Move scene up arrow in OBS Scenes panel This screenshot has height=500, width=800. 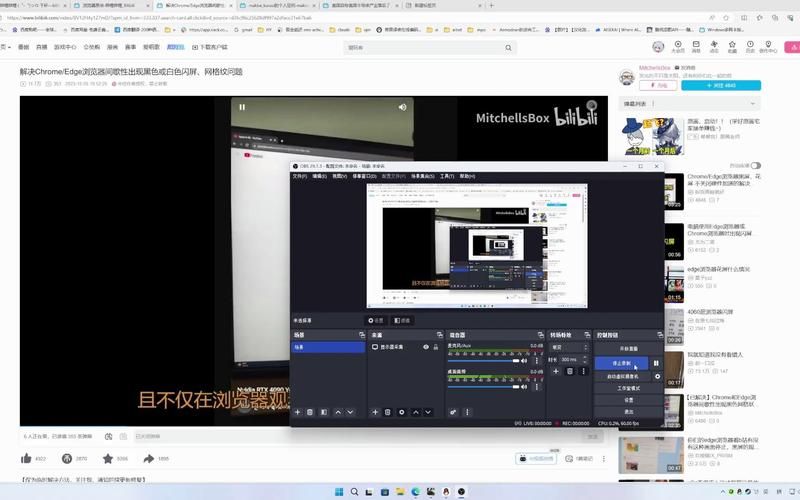click(338, 412)
